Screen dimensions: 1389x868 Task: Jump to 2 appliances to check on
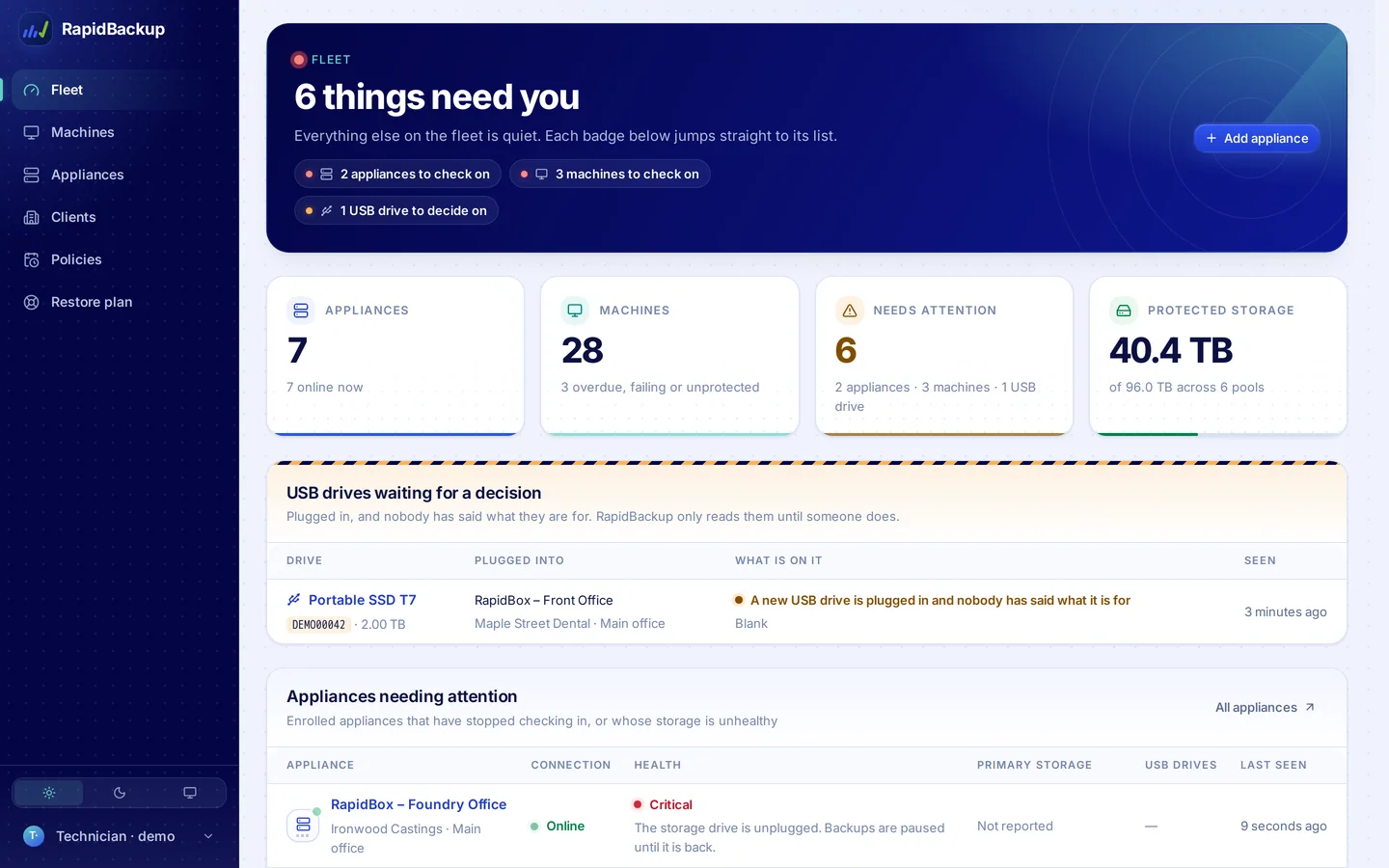coord(397,174)
